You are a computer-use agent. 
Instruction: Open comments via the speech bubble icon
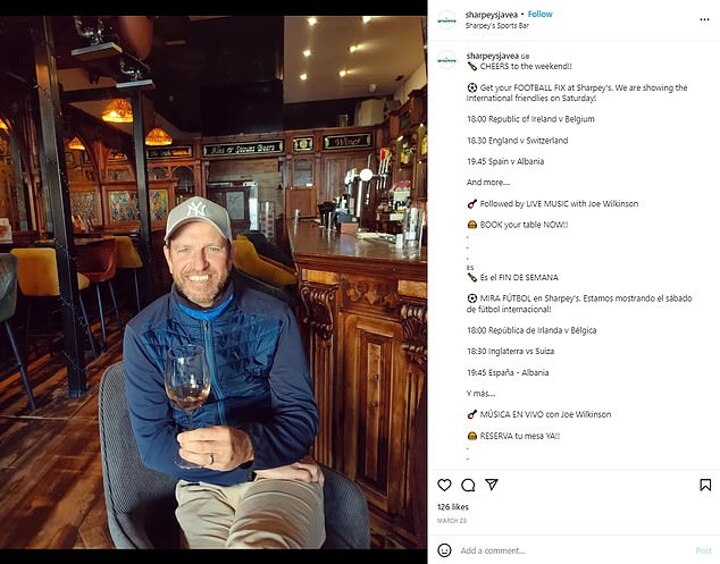pos(467,485)
